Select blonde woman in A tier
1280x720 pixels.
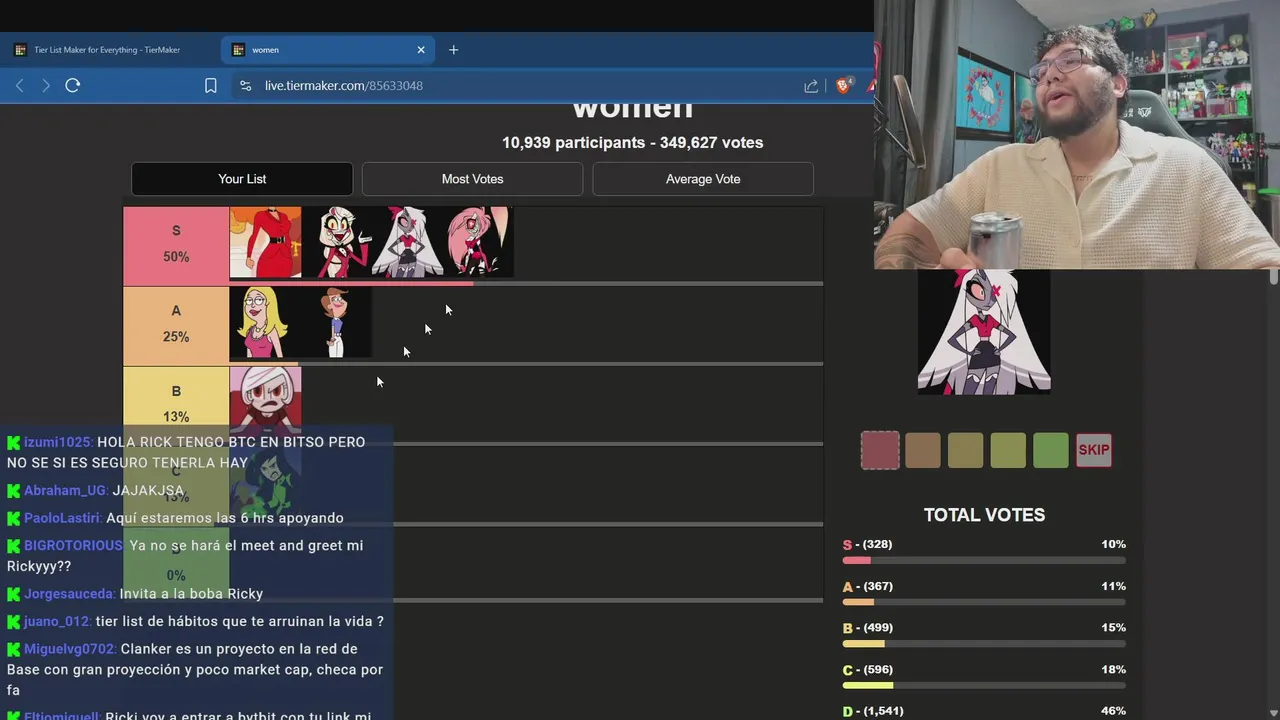(265, 322)
